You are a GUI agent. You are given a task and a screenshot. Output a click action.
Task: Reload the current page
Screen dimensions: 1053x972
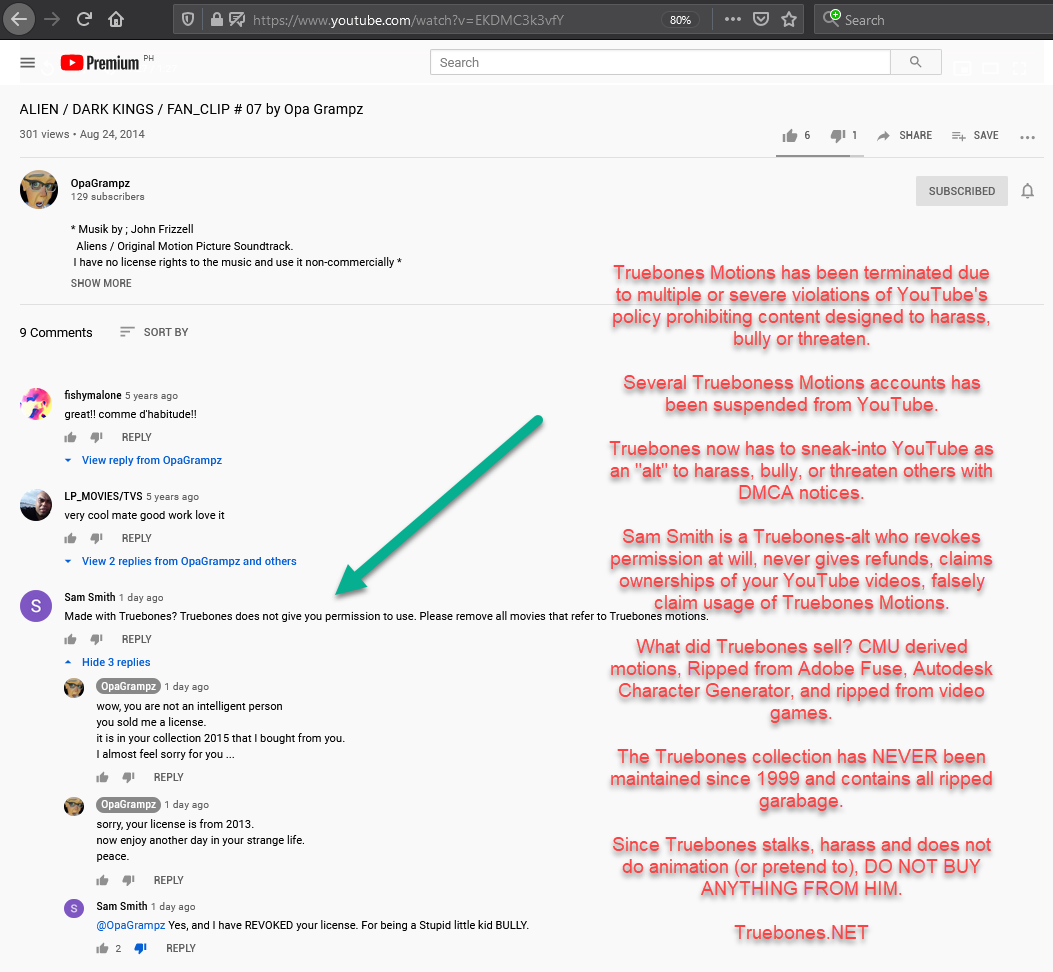click(84, 19)
